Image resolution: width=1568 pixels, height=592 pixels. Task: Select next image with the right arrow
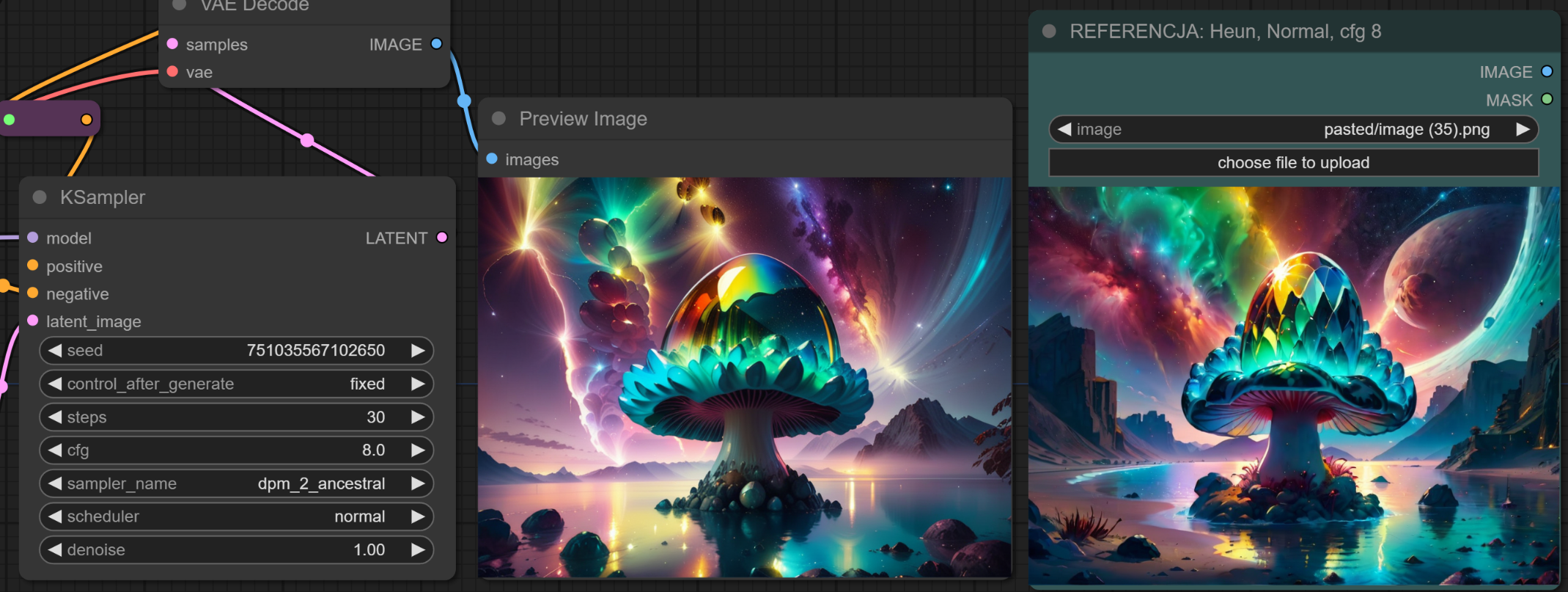(1523, 130)
